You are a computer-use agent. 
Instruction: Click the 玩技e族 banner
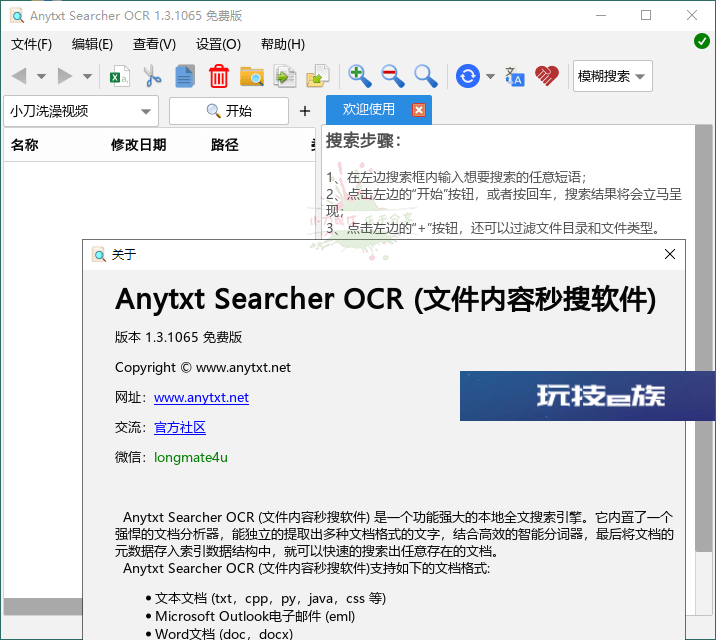point(588,396)
